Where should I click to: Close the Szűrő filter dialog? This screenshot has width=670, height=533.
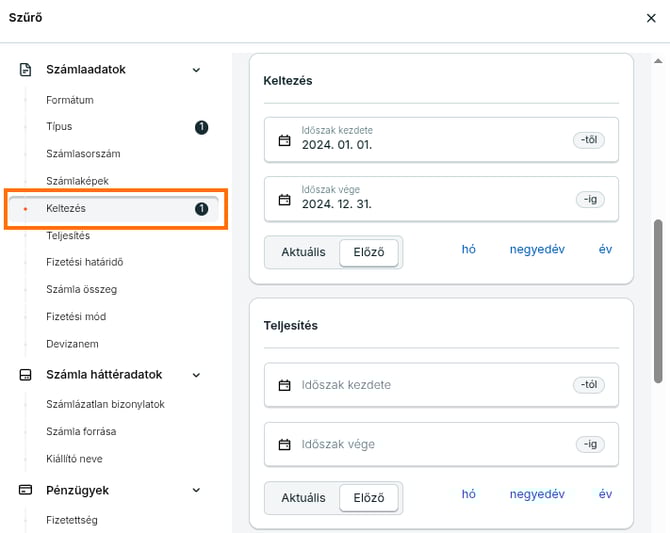point(652,17)
